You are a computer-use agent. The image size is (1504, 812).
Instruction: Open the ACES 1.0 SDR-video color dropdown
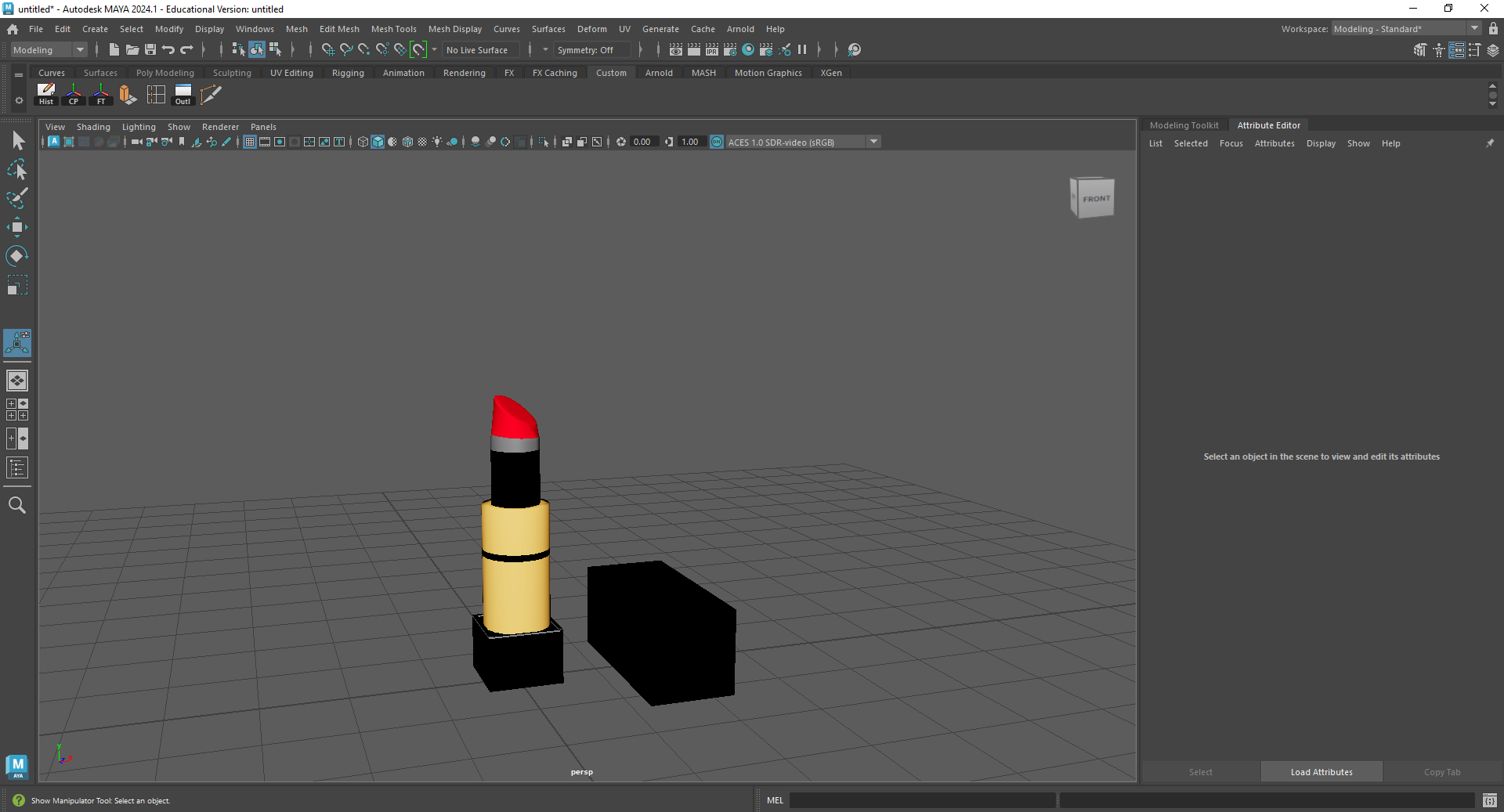click(873, 142)
